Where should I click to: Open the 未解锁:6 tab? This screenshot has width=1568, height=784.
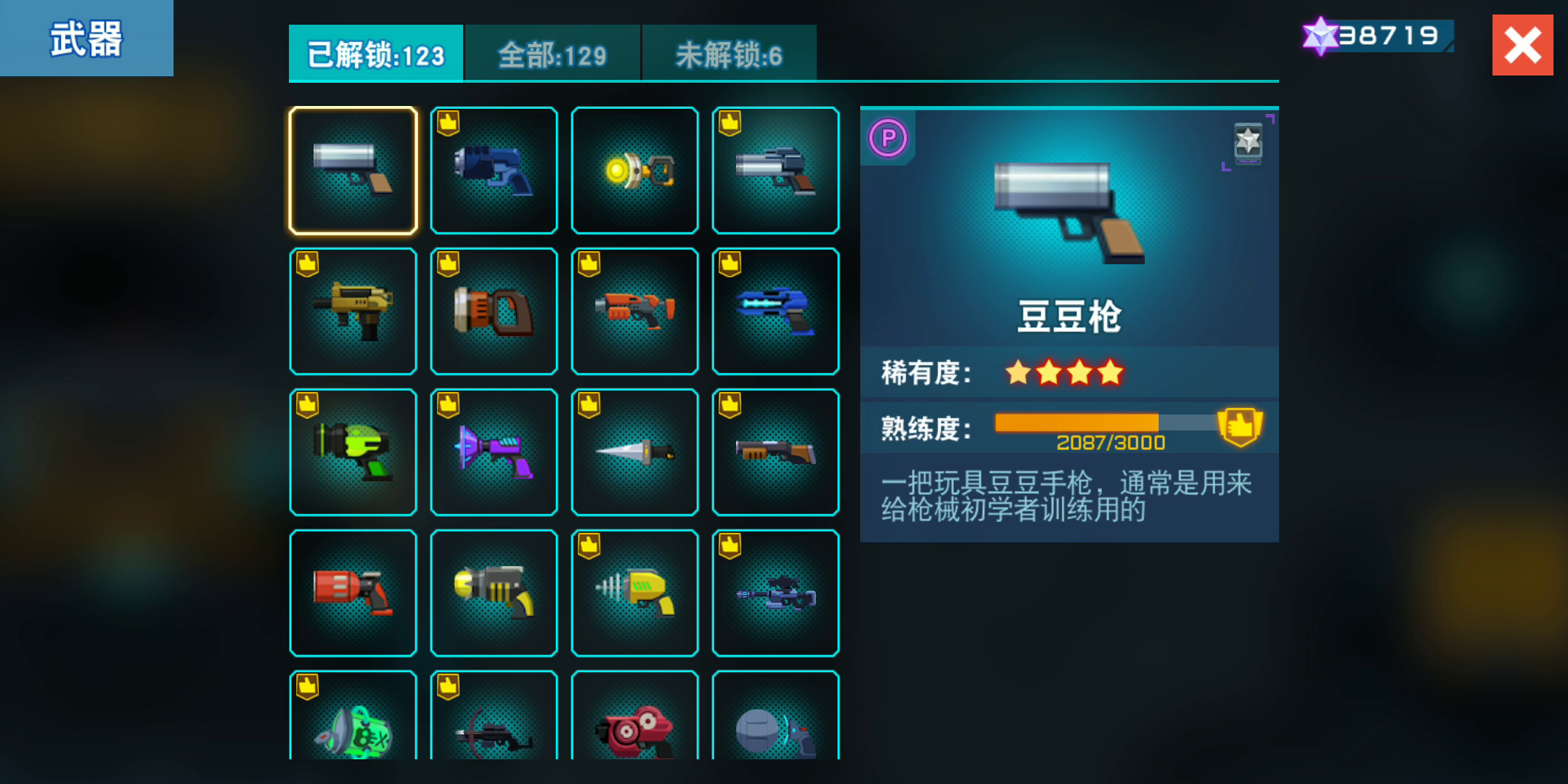(729, 53)
